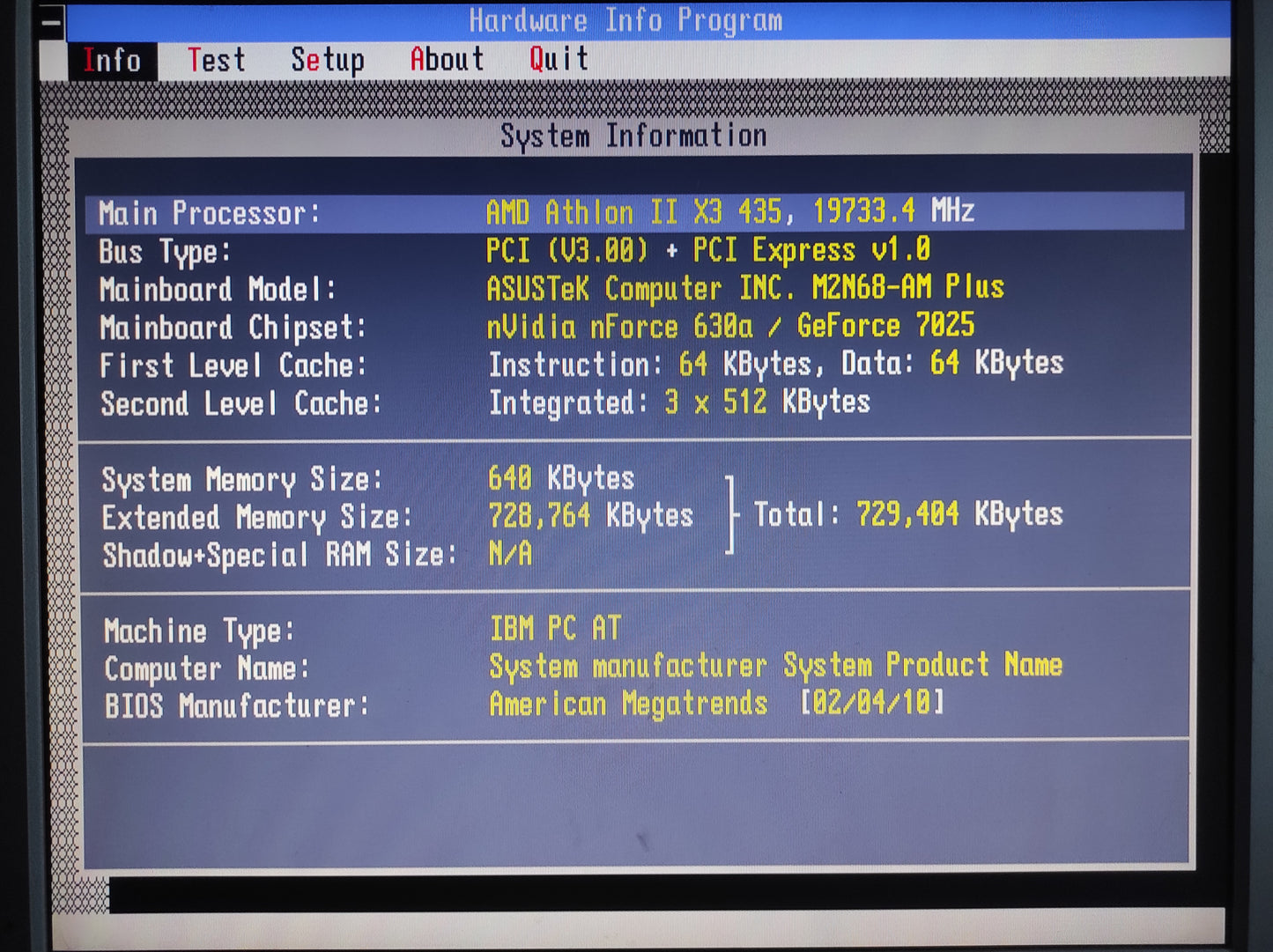This screenshot has height=952, width=1273.
Task: Click the system control box at top-left
Action: tap(52, 21)
